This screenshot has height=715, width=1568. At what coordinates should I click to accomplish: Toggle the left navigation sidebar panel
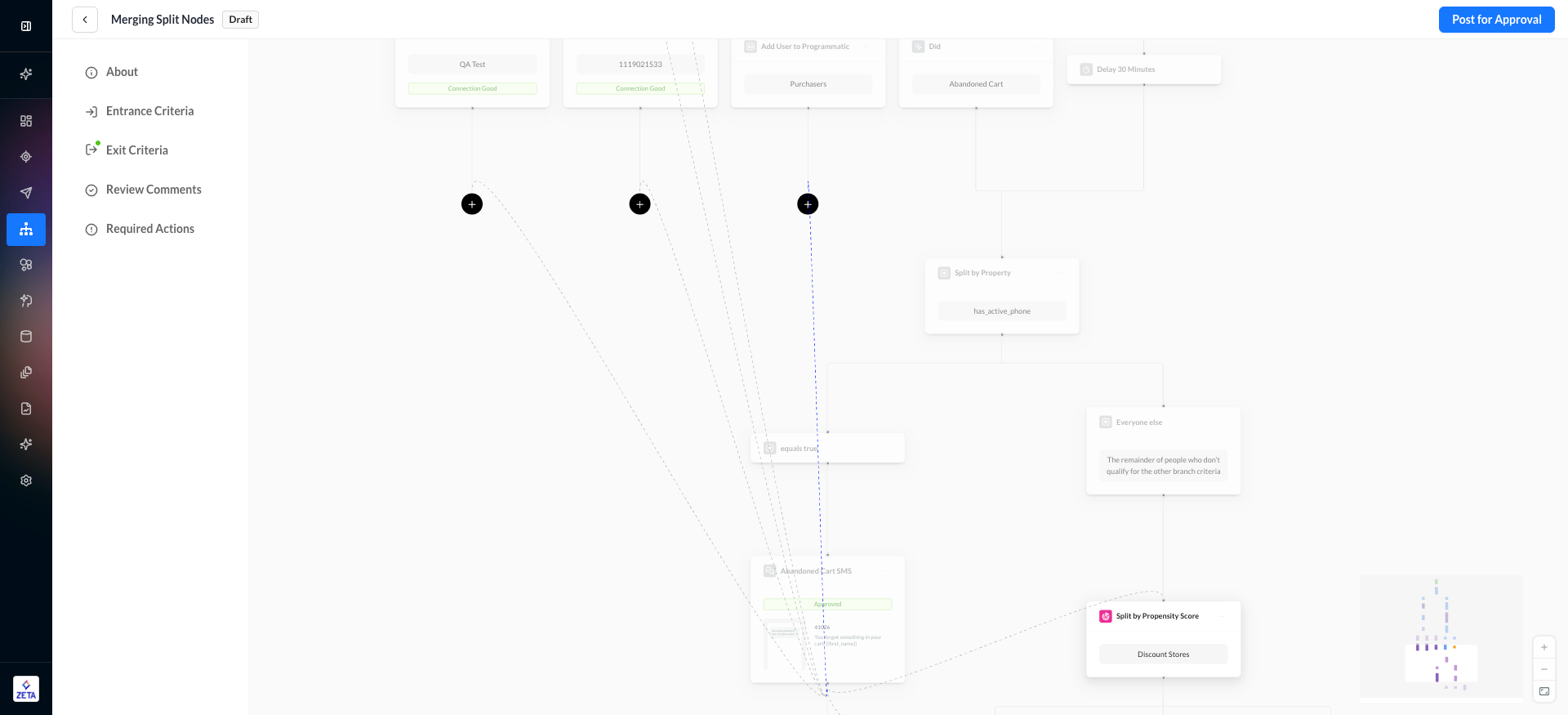coord(26,26)
